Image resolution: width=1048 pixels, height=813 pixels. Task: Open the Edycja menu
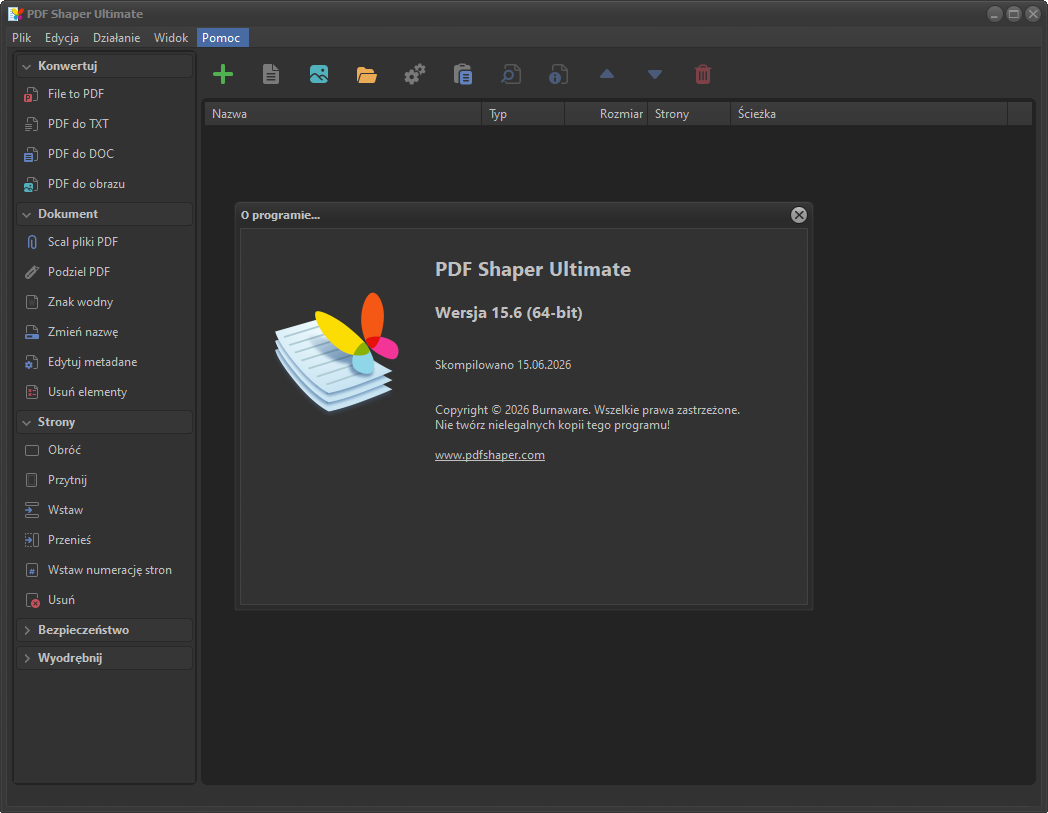(61, 37)
